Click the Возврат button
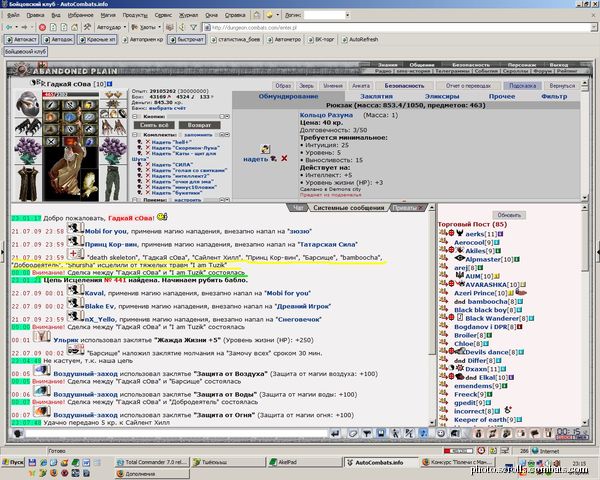The width and height of the screenshot is (600, 480). point(199,125)
